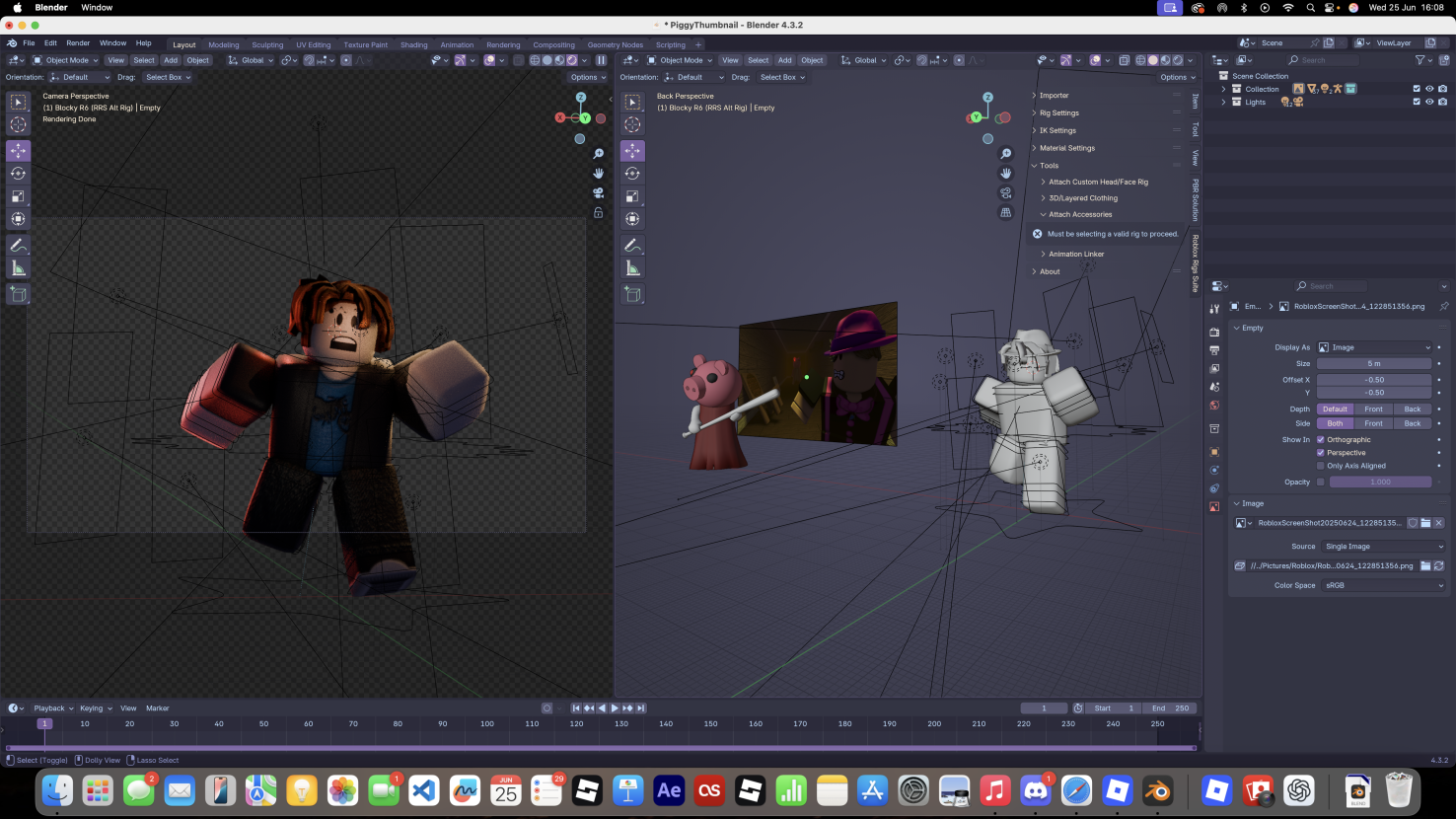Screen dimensions: 1456x819
Task: Disable the Orthographic checkbox
Action: click(x=1321, y=439)
